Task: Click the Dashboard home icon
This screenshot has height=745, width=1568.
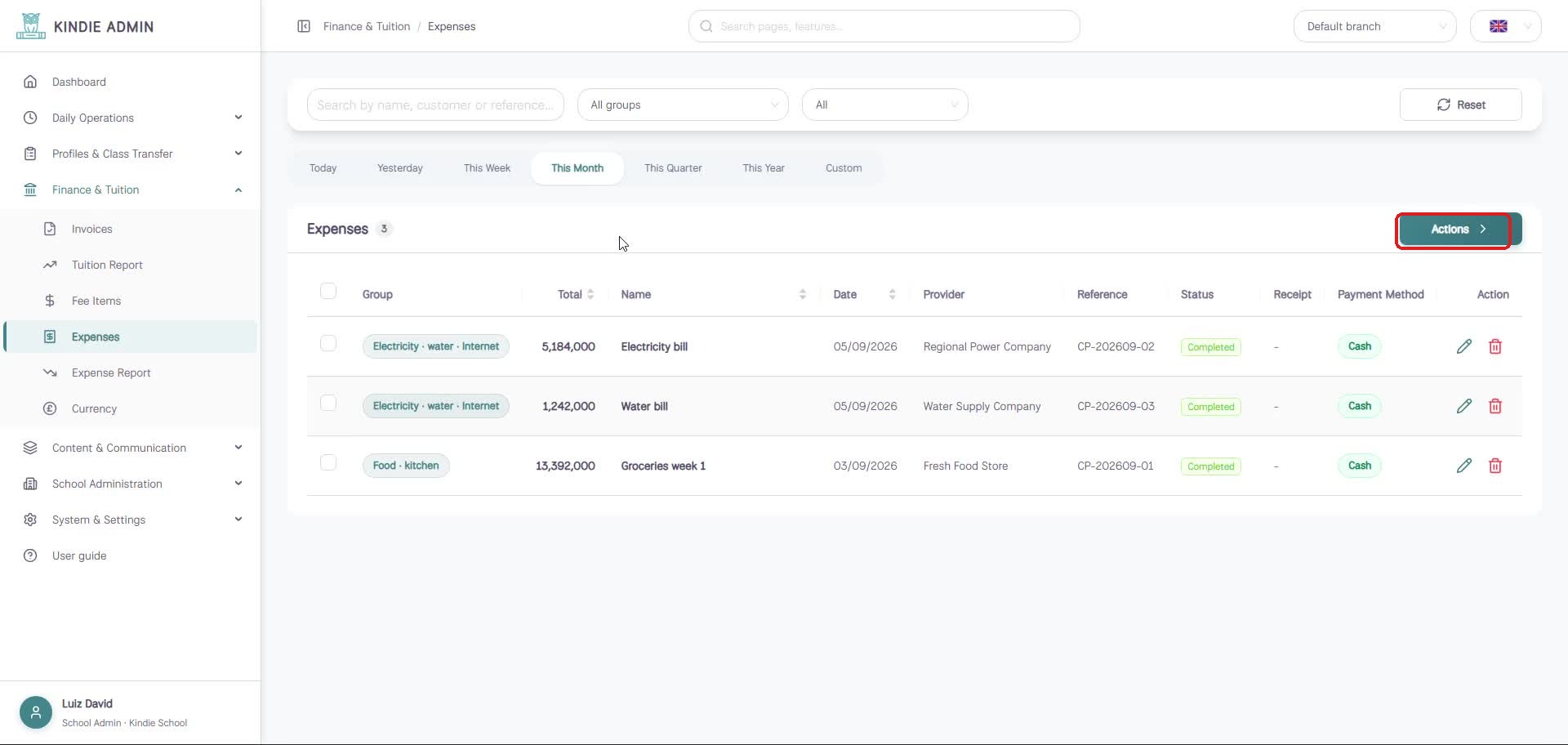Action: click(30, 82)
